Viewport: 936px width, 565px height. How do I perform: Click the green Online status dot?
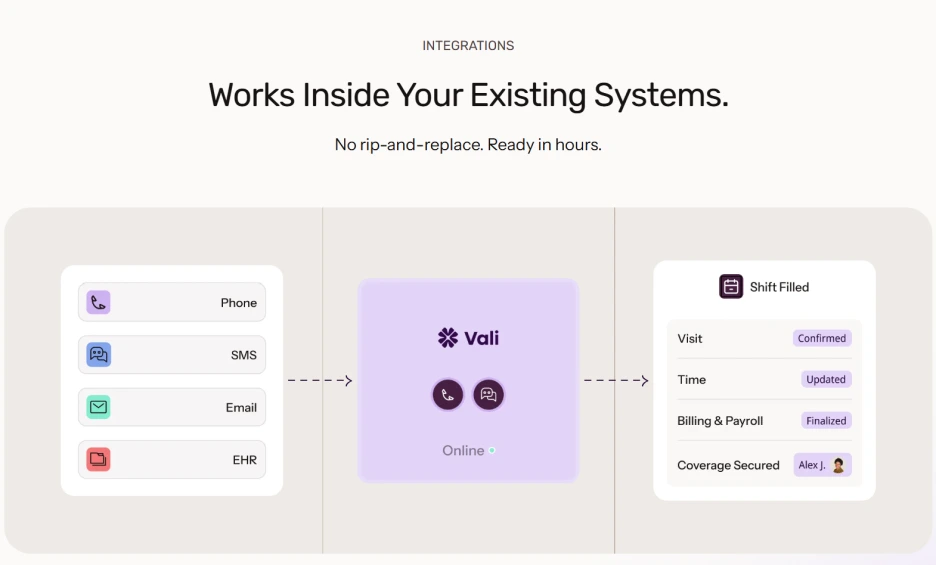(492, 450)
